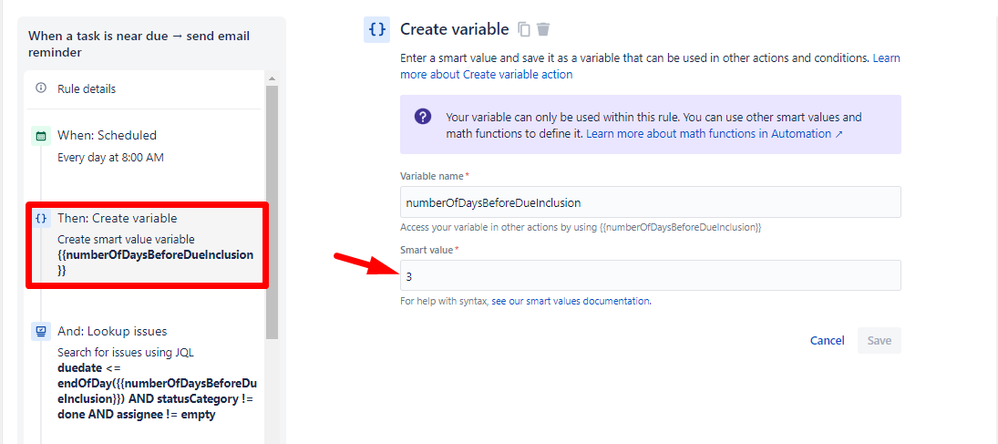Select the When: Scheduled trigger step
The image size is (998, 444).
143,146
